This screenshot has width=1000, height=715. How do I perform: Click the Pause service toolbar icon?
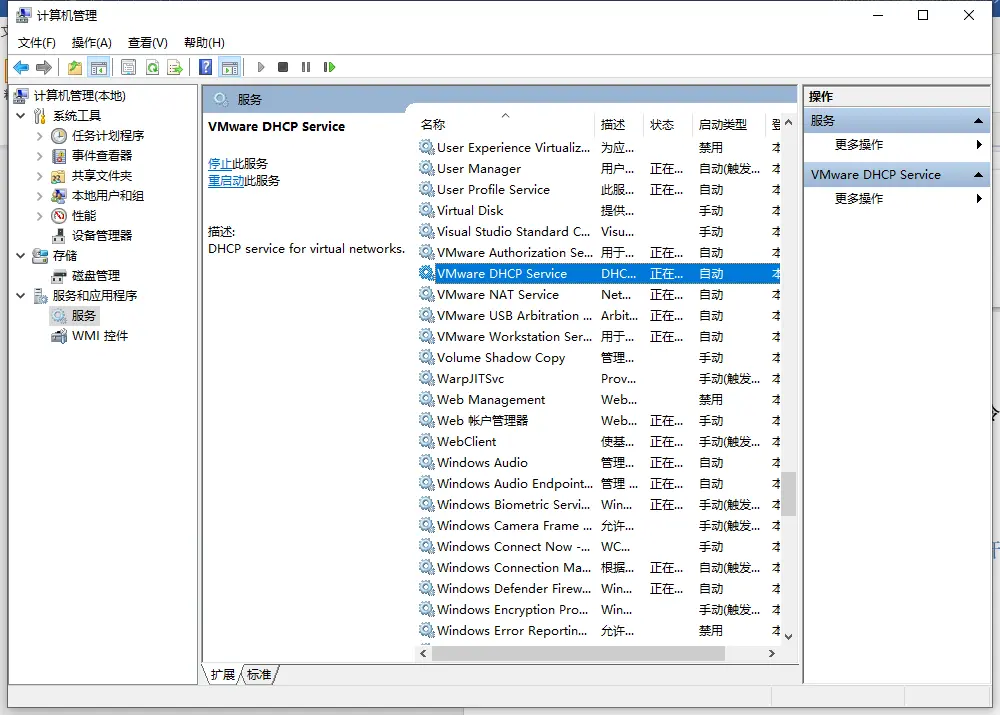(306, 67)
